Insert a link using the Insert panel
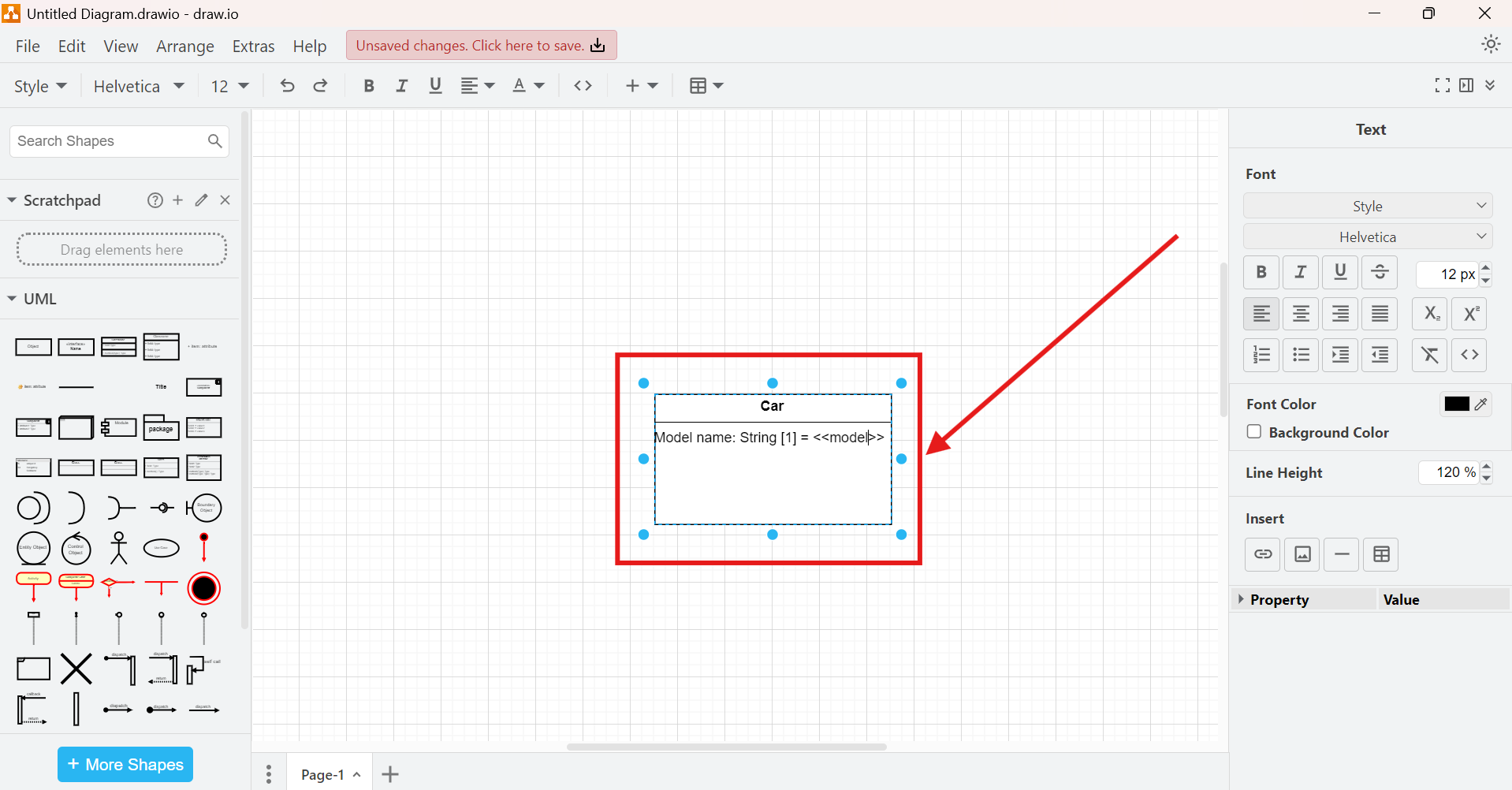 coord(1262,554)
